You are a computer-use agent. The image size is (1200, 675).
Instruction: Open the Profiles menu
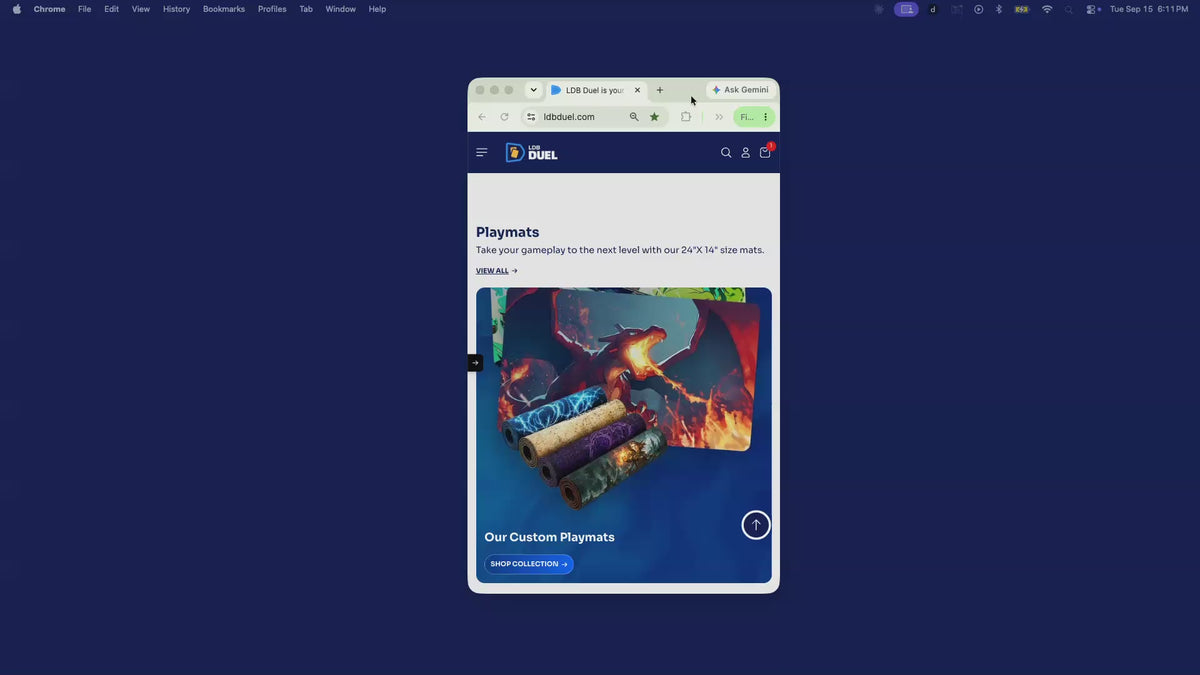272,9
